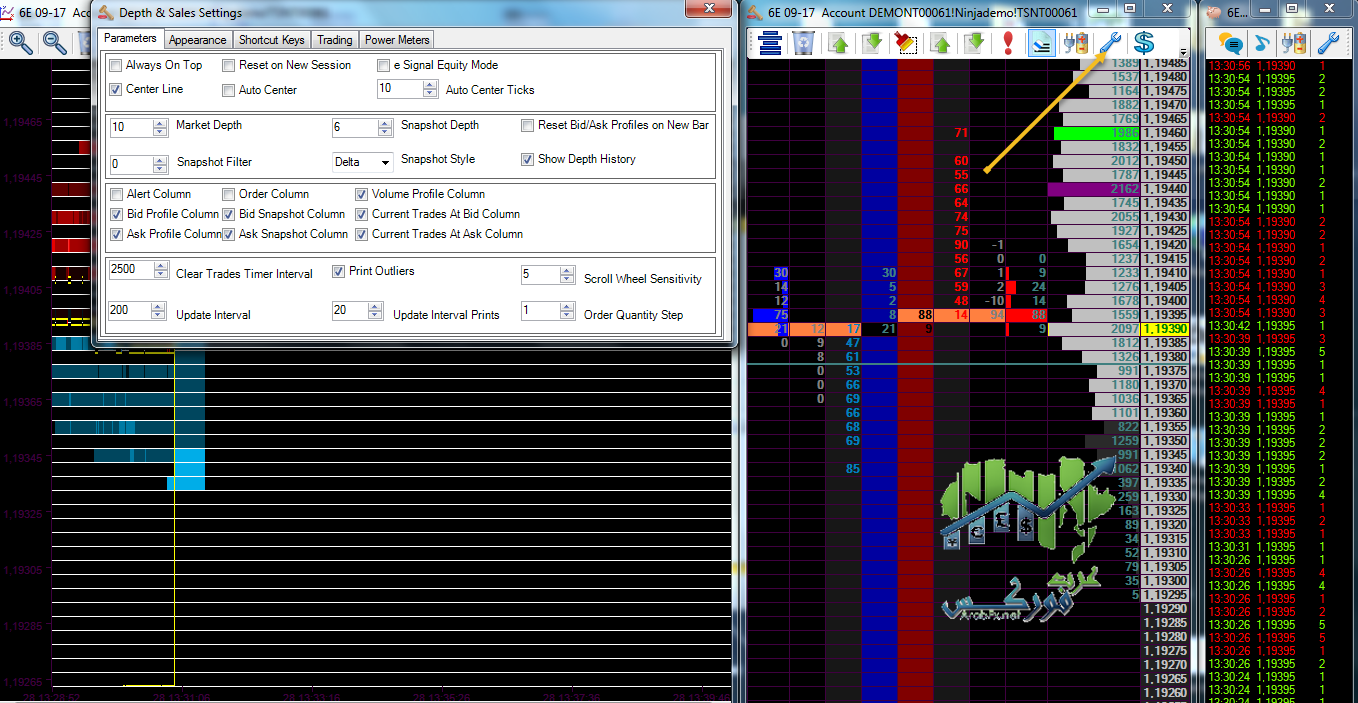
Task: Uncheck Bid Profile Column
Action: (116, 214)
